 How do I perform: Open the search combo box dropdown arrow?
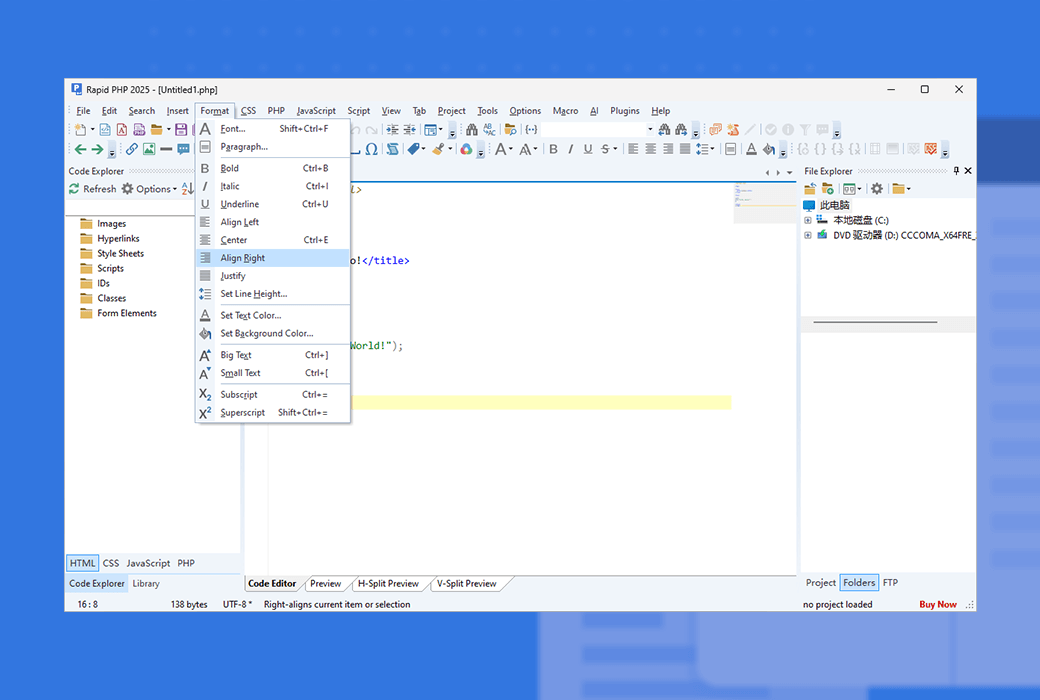[x=650, y=129]
